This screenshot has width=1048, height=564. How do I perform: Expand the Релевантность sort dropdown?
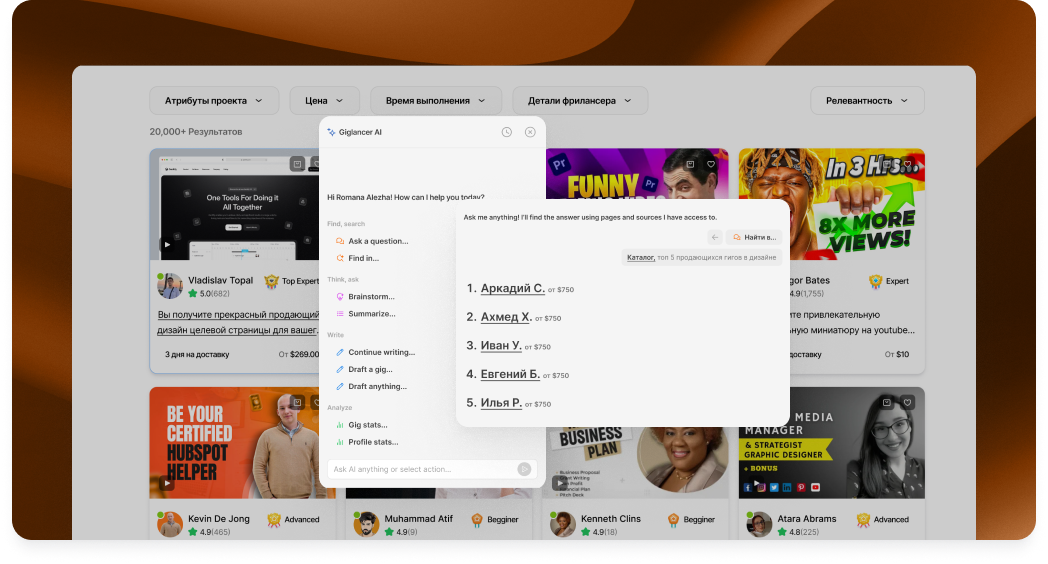click(867, 101)
